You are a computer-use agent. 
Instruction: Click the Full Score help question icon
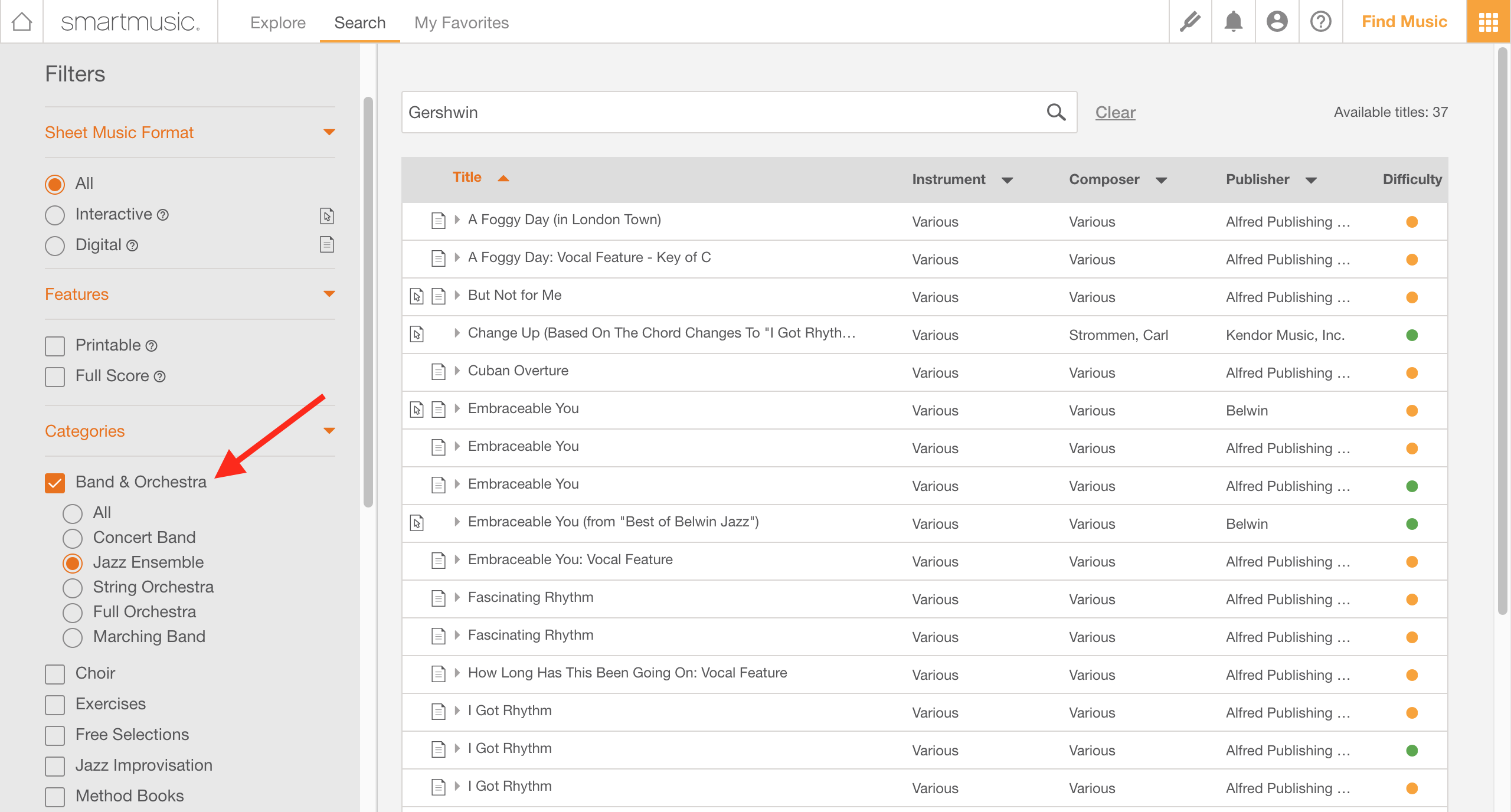tap(160, 376)
